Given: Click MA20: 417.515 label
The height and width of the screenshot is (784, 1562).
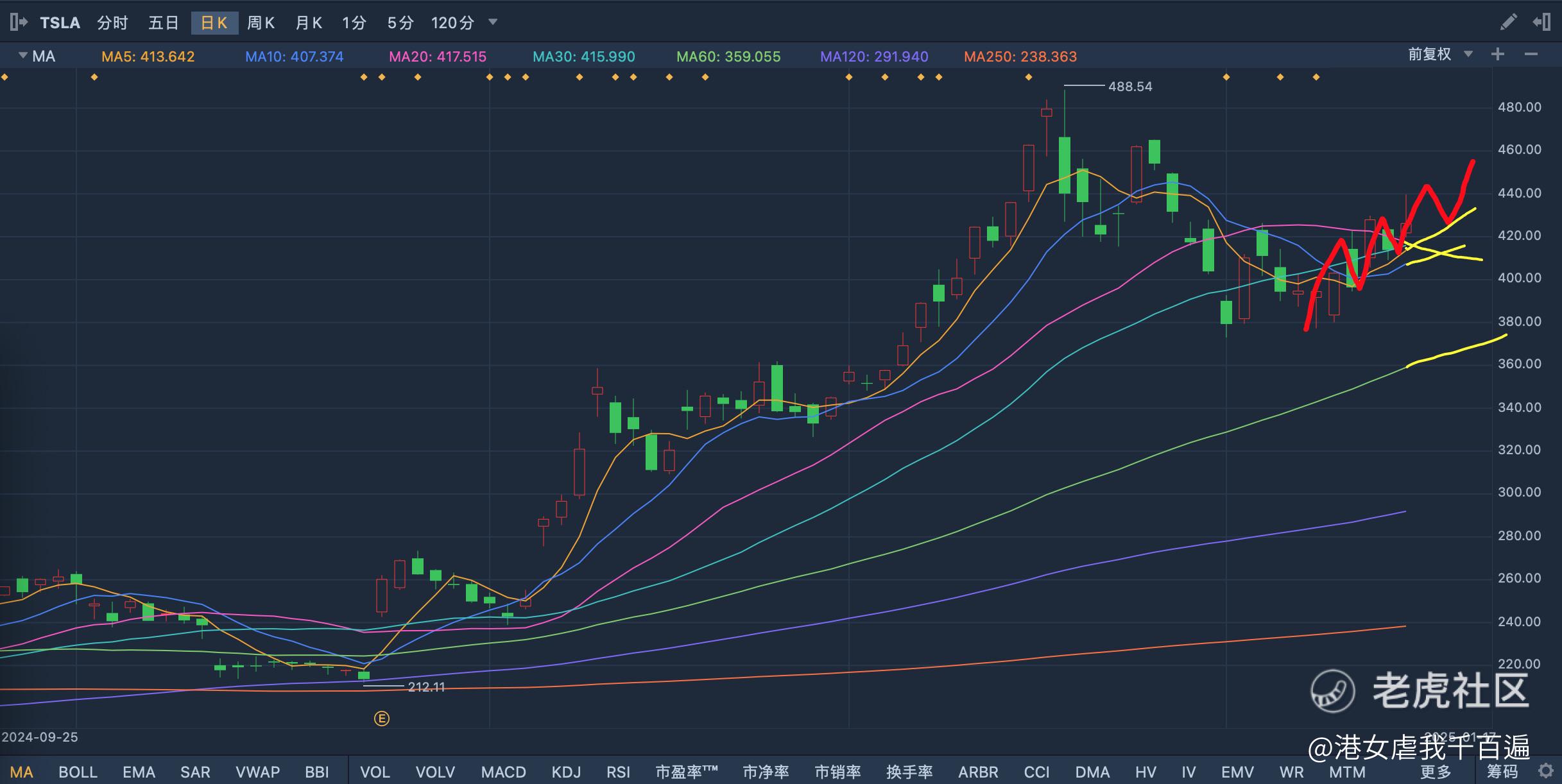Looking at the screenshot, I should [438, 56].
